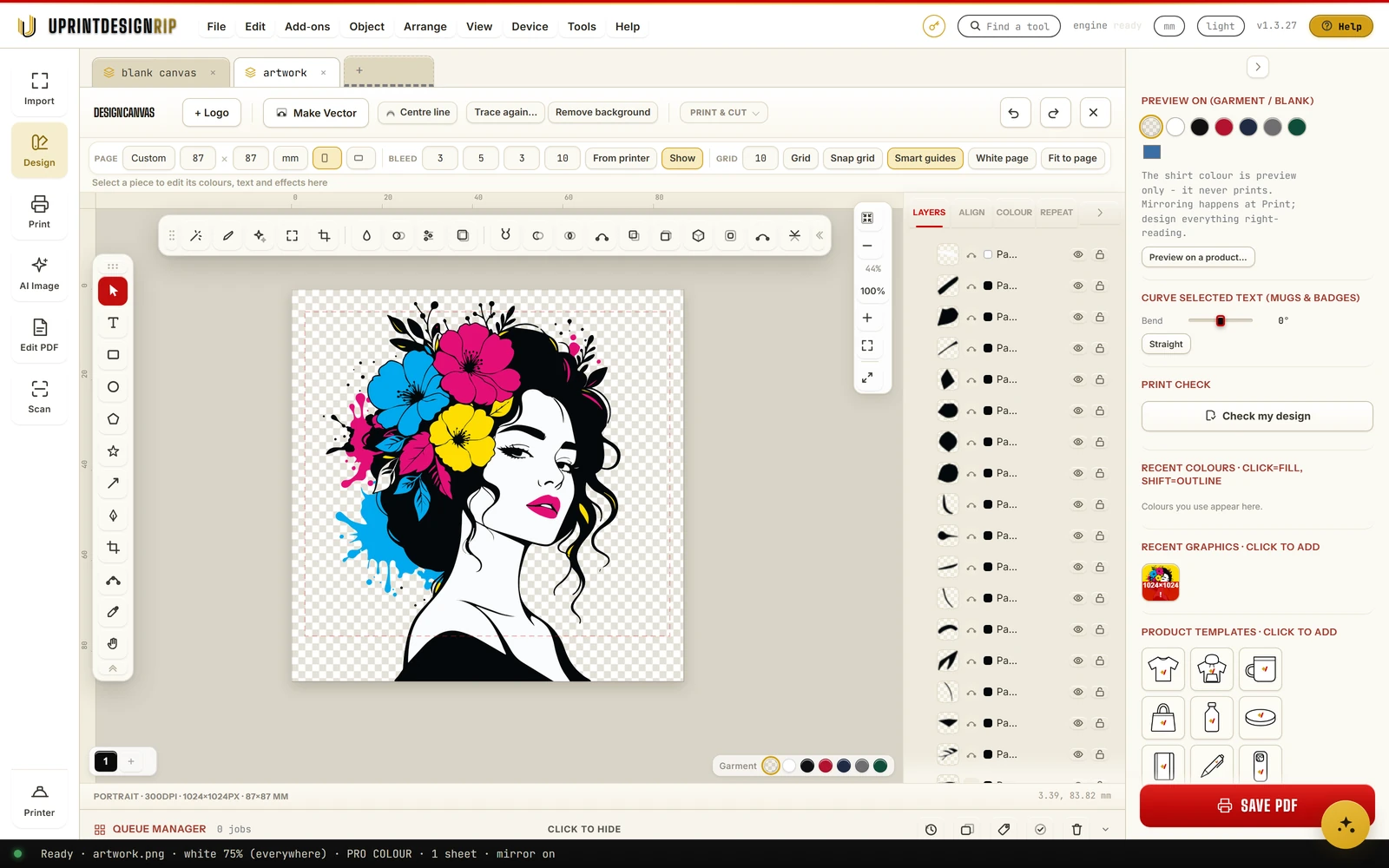1389x868 pixels.
Task: Open the Import panel in sidebar
Action: (39, 89)
